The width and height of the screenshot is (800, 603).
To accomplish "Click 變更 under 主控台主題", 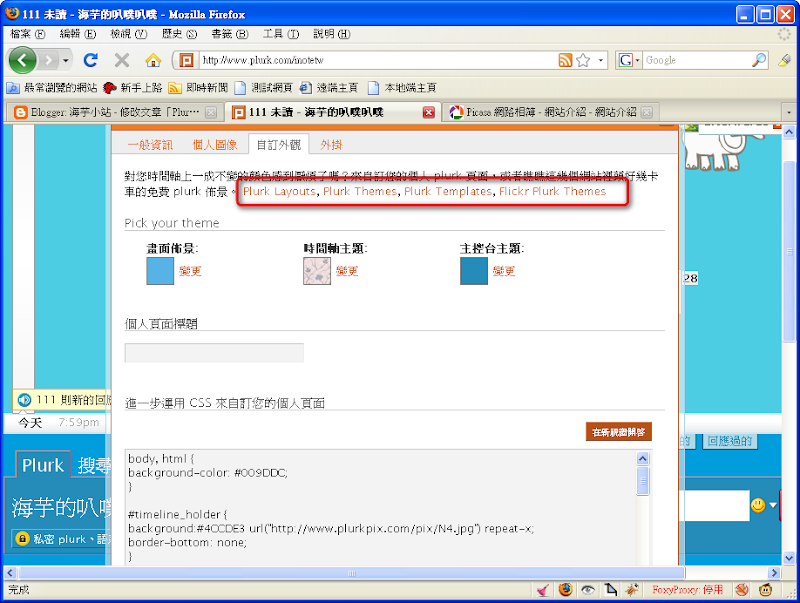I will [x=504, y=271].
